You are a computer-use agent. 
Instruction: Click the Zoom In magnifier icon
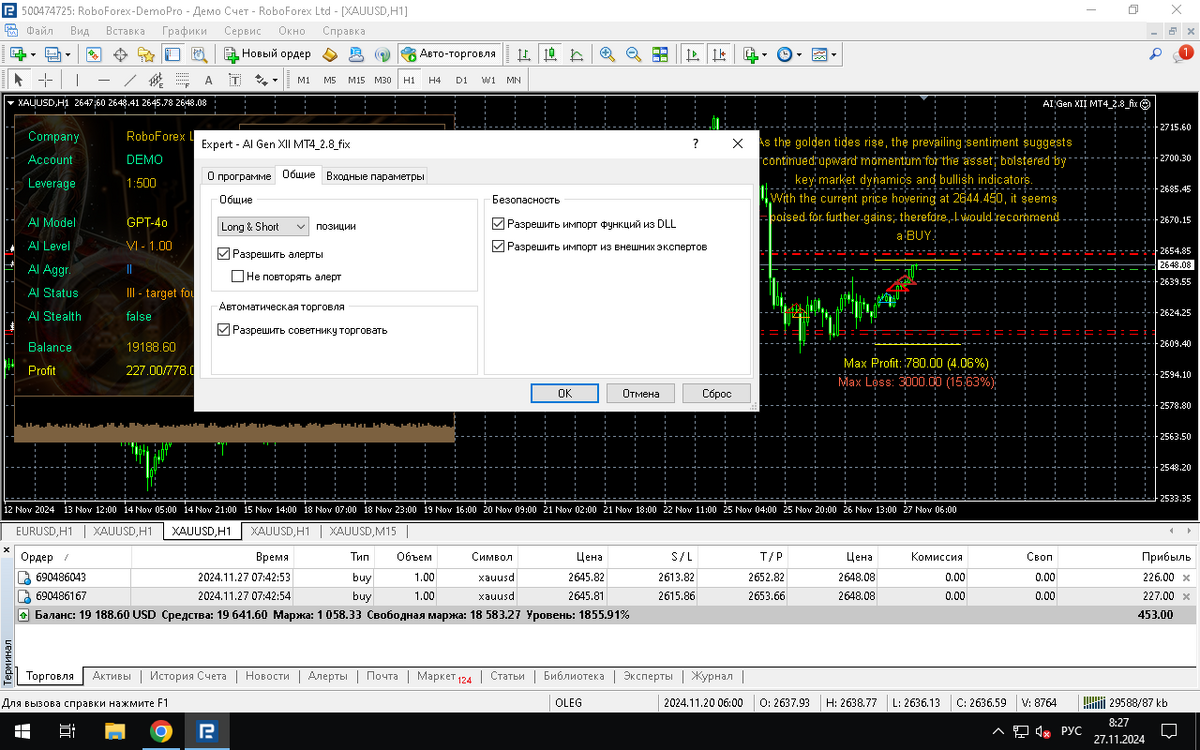tap(608, 54)
